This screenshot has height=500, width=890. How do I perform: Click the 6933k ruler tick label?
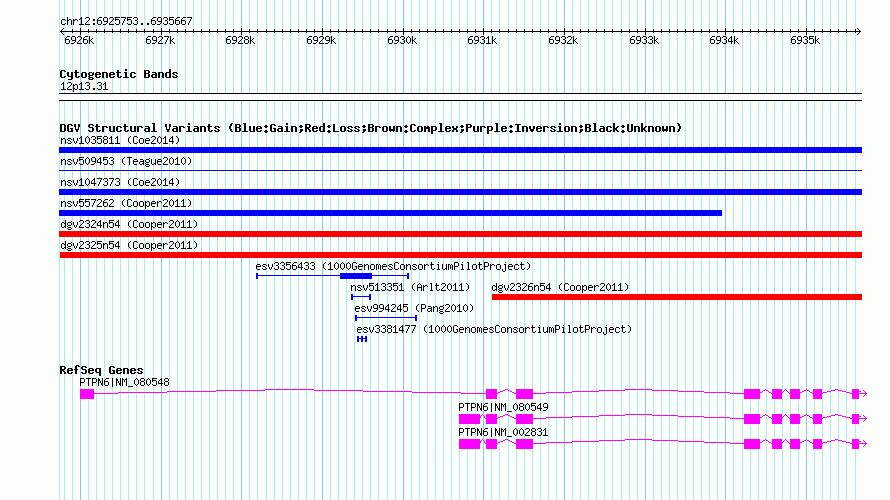click(x=644, y=40)
